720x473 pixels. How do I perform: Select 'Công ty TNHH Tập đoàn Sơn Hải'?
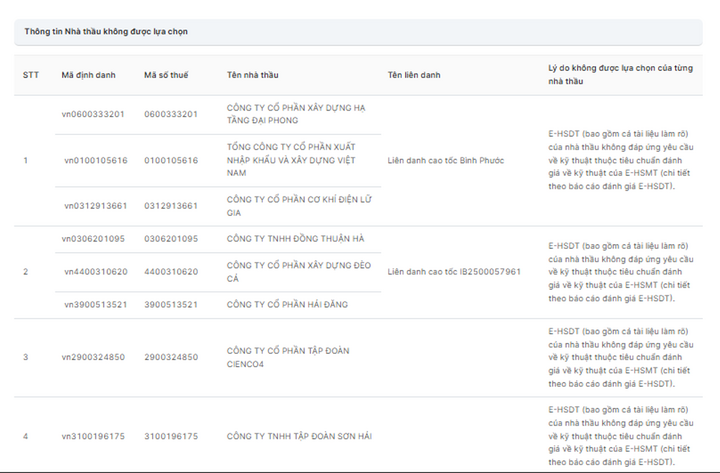coord(298,436)
